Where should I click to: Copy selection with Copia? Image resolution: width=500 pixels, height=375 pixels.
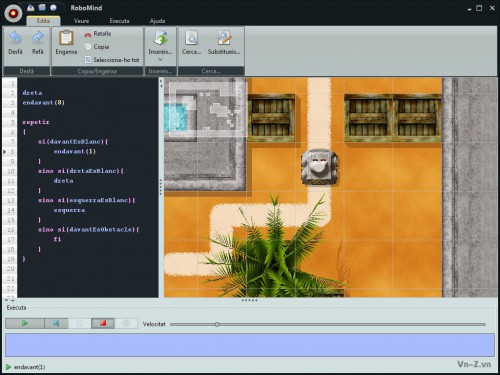click(97, 47)
